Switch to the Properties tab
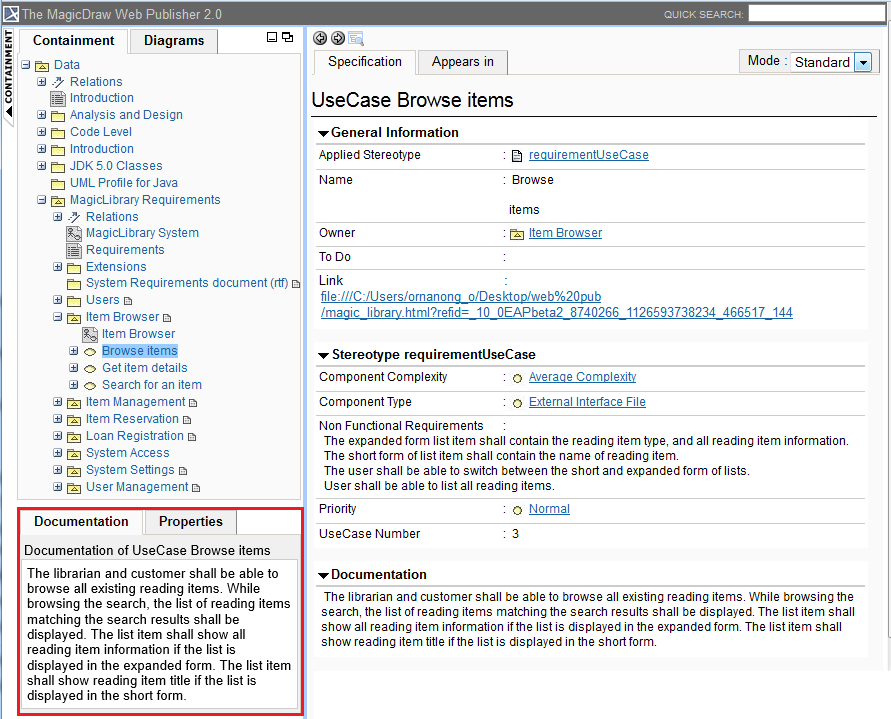 [x=190, y=522]
